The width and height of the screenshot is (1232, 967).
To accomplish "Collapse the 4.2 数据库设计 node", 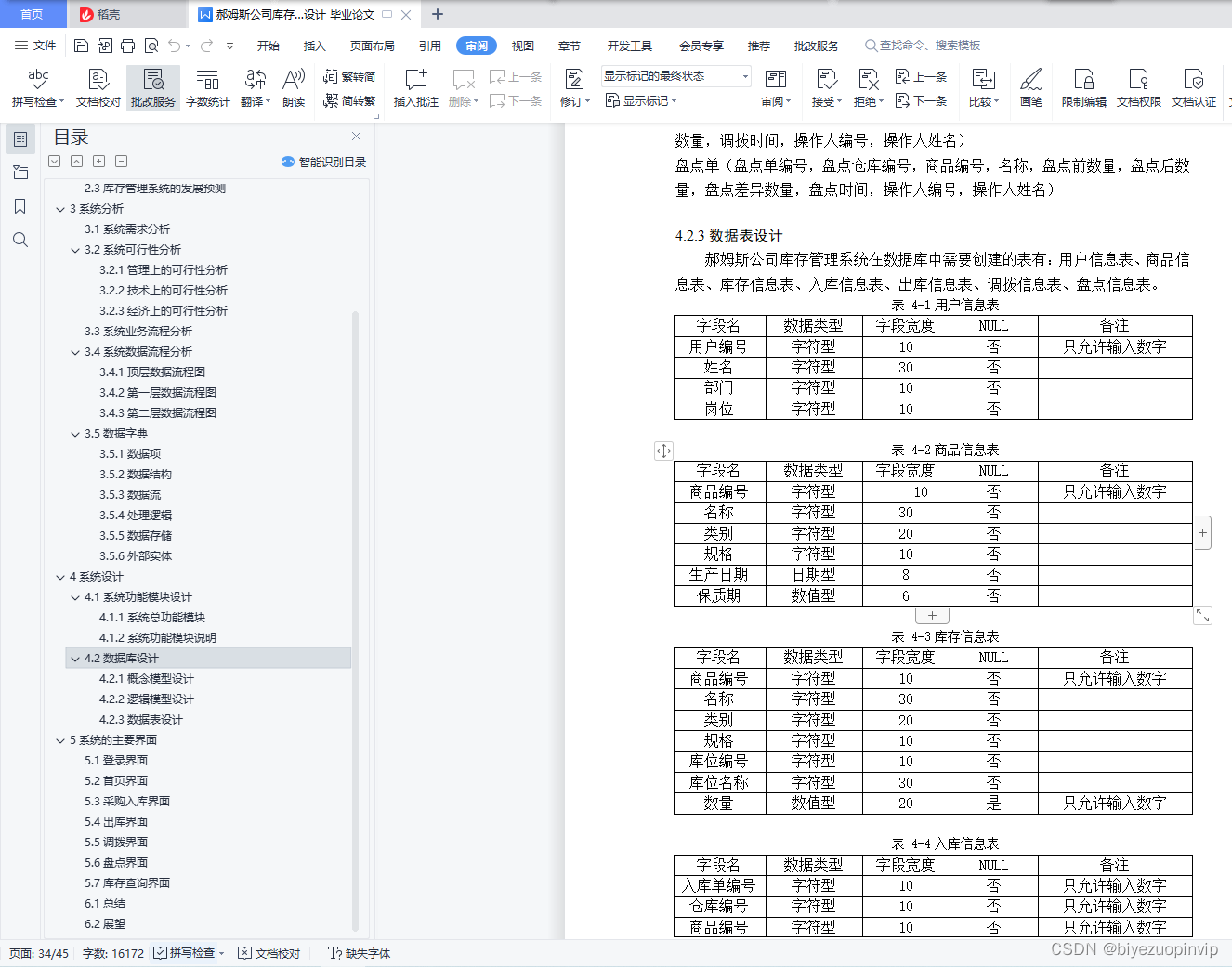I will 75,659.
